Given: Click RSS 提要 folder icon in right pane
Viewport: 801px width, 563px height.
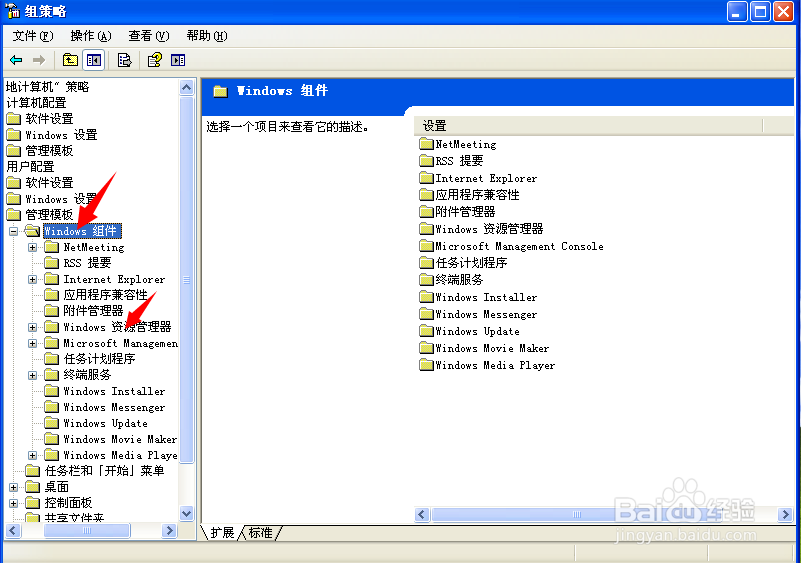Looking at the screenshot, I should (x=426, y=161).
